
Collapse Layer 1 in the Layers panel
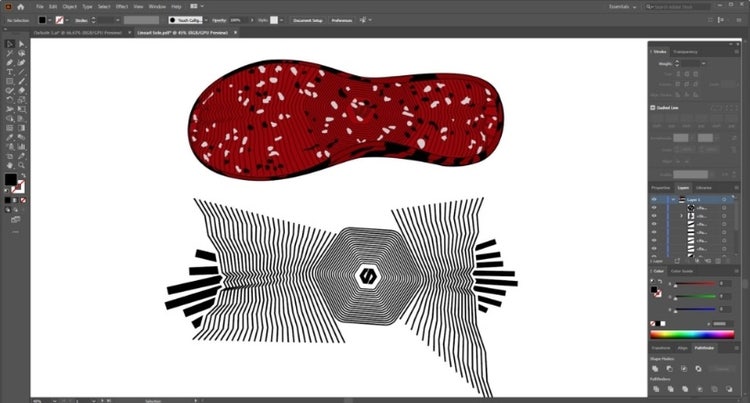click(673, 199)
